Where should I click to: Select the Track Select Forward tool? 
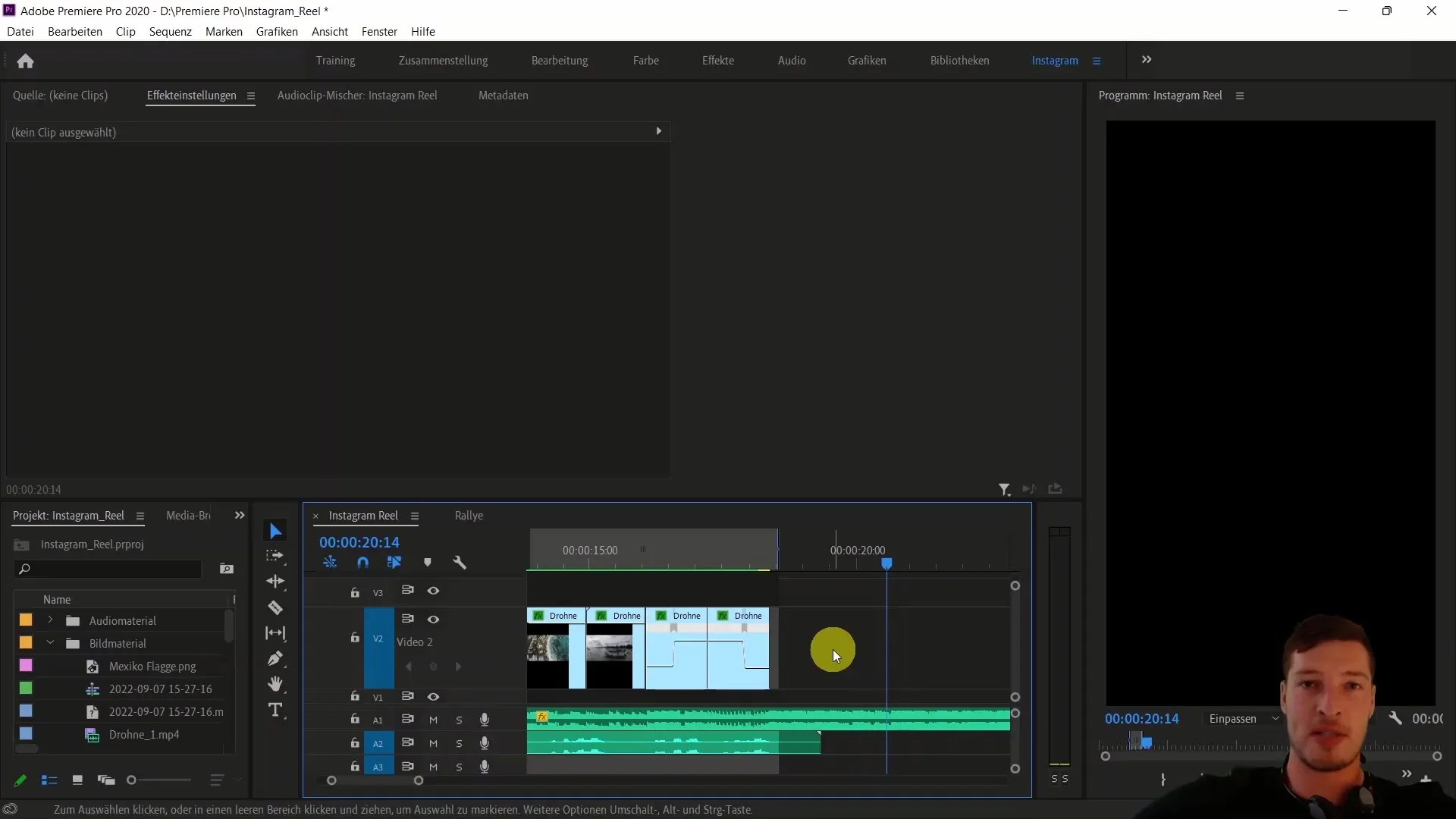pos(275,556)
